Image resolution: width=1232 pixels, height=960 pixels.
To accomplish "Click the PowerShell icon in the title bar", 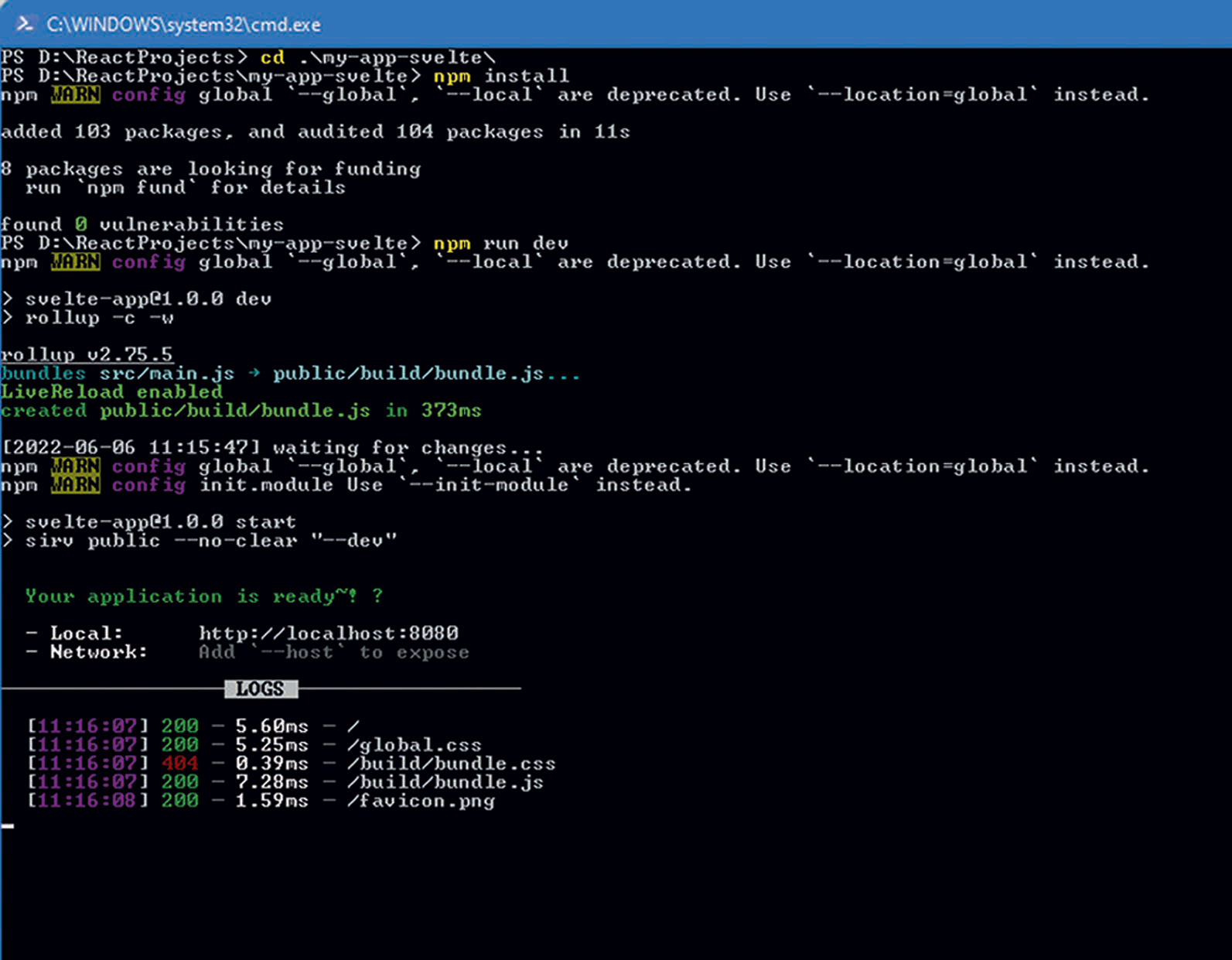I will click(x=24, y=24).
